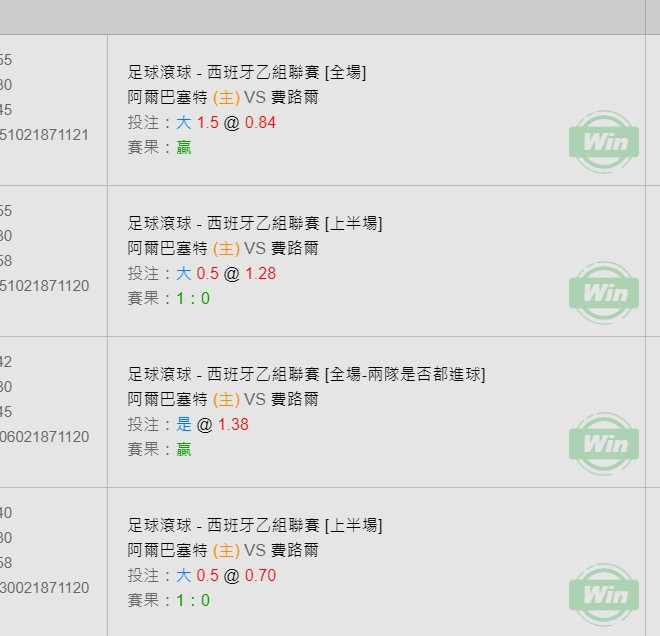Click the teams line above 是 @ 1.38
660x636 pixels.
[x=223, y=399]
